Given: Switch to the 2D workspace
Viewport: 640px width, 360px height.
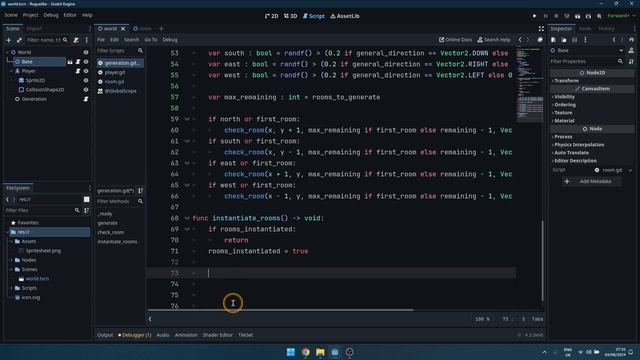Looking at the screenshot, I should coord(271,16).
